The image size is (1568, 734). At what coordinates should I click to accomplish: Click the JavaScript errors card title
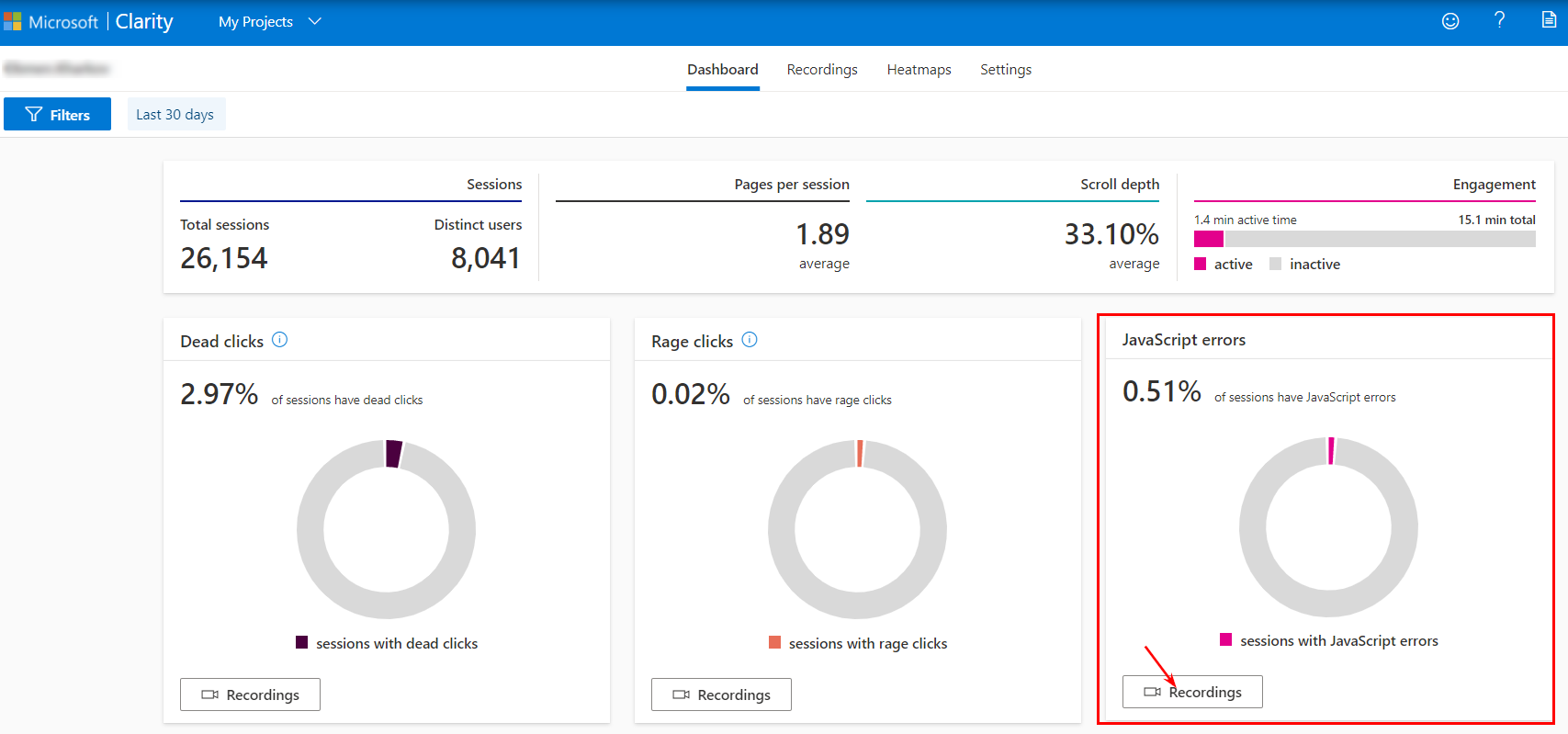(x=1184, y=340)
